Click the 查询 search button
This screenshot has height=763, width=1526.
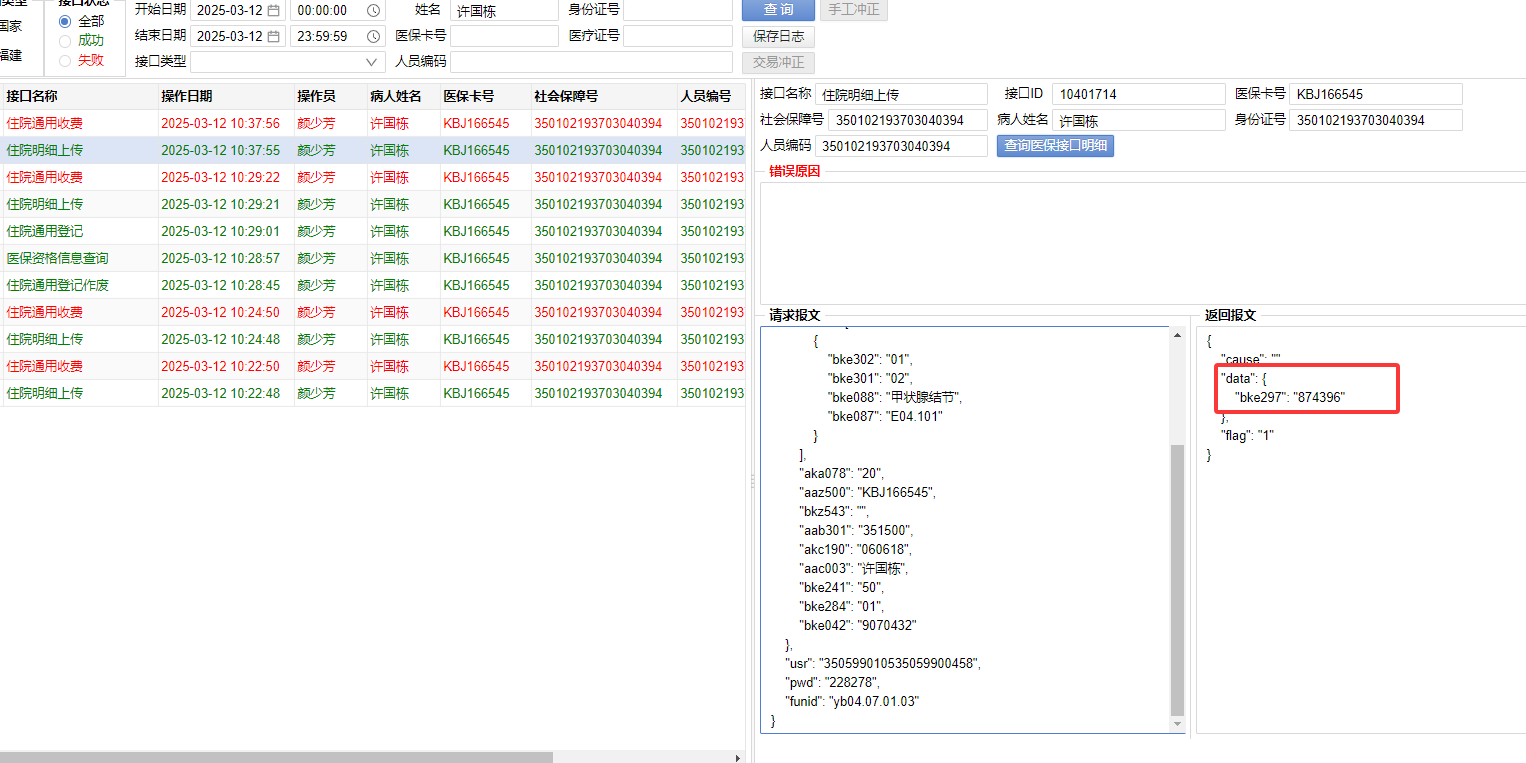click(778, 10)
